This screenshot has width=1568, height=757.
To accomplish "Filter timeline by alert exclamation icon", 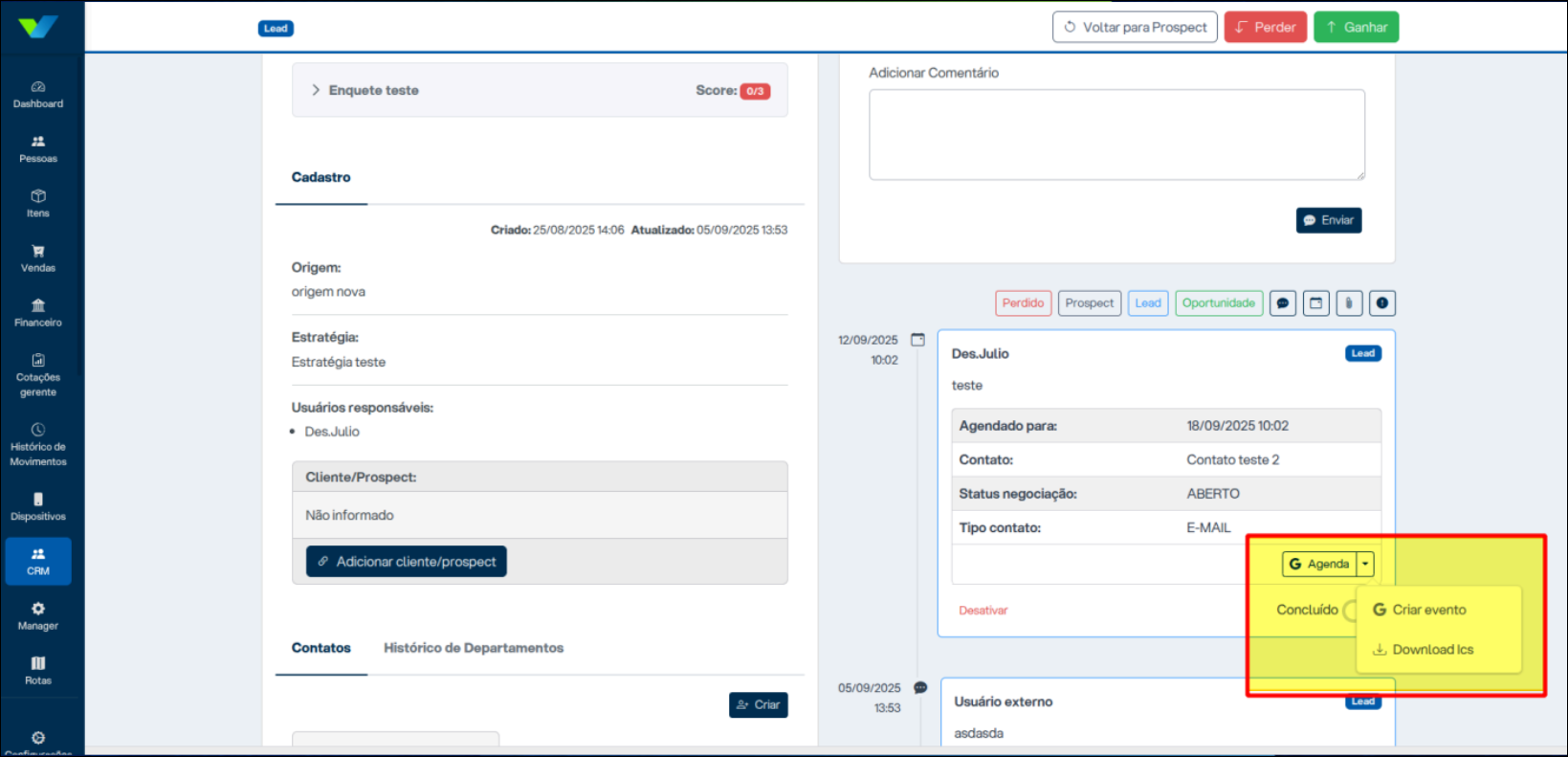I will 1381,303.
